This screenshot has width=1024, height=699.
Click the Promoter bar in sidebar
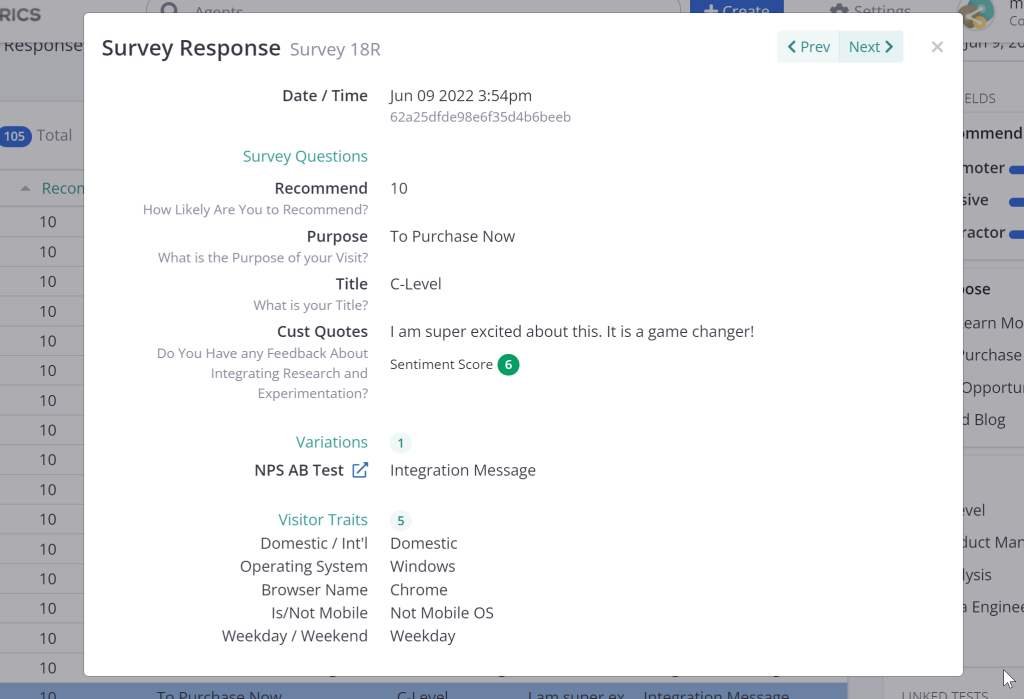click(x=1015, y=169)
